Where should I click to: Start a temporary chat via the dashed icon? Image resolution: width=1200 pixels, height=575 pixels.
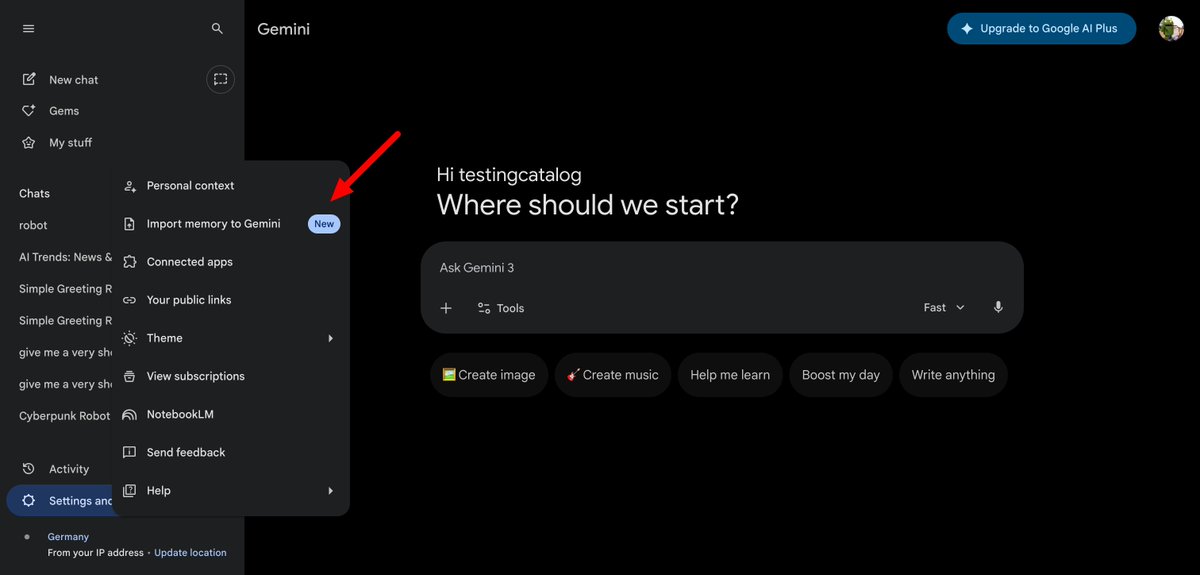click(x=220, y=79)
